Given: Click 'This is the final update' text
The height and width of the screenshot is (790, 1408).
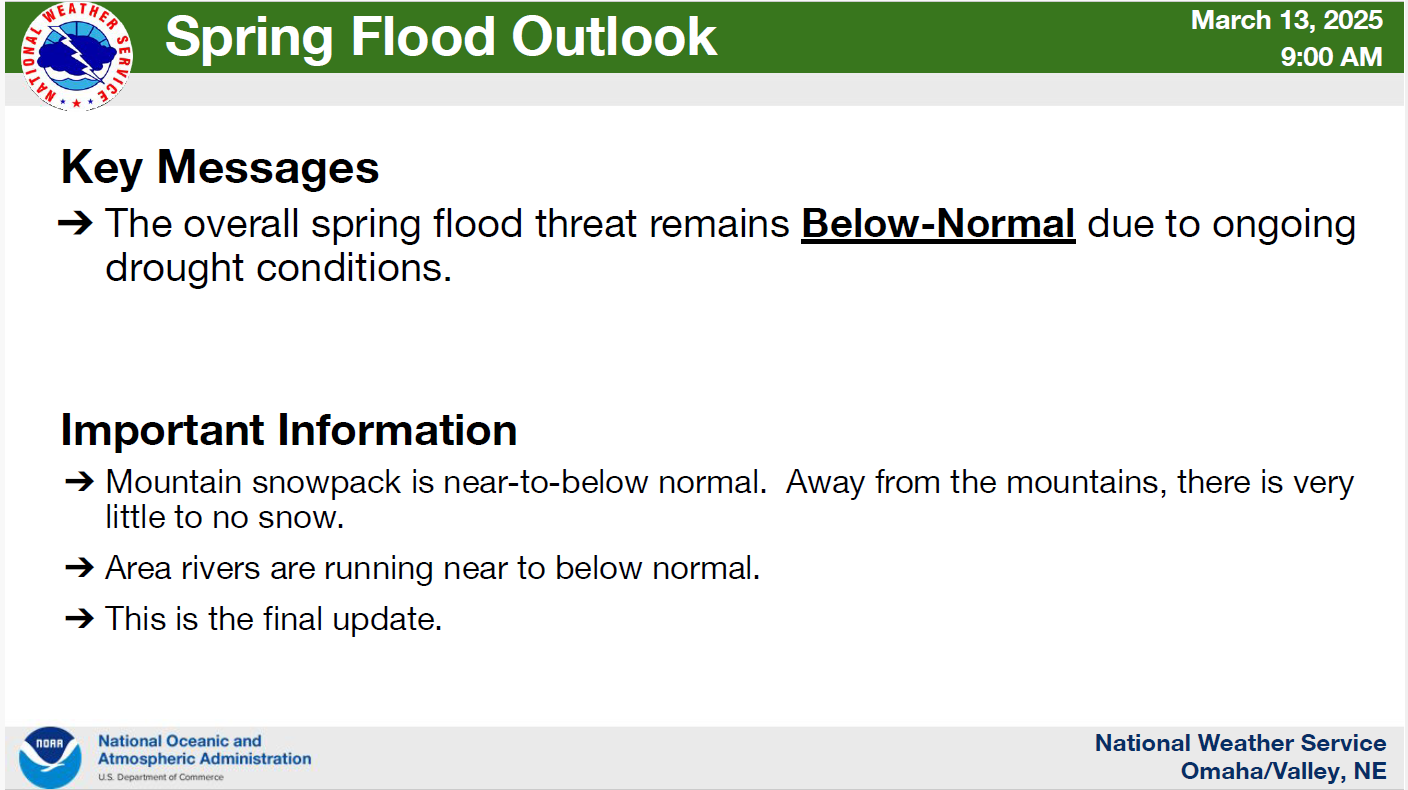Looking at the screenshot, I should tap(274, 619).
